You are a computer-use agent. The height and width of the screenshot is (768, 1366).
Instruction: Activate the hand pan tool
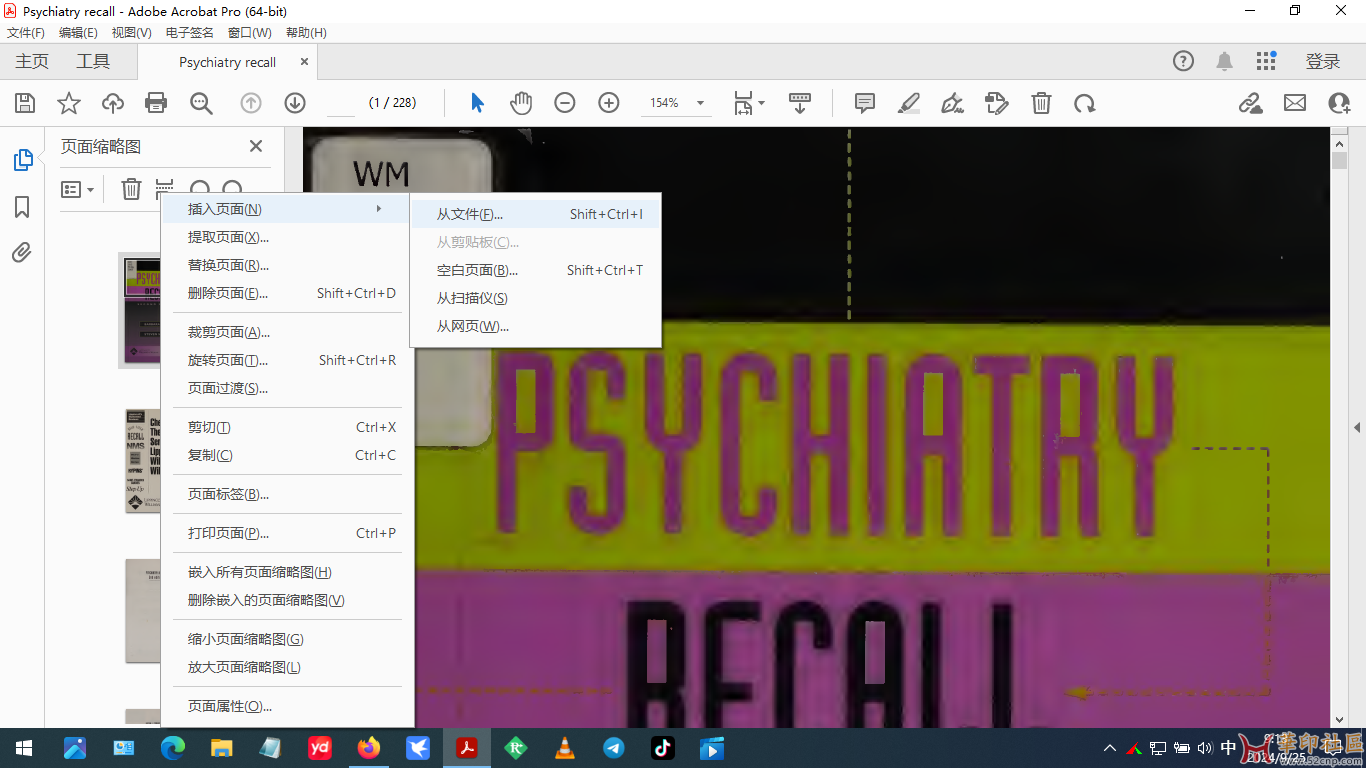[x=521, y=103]
